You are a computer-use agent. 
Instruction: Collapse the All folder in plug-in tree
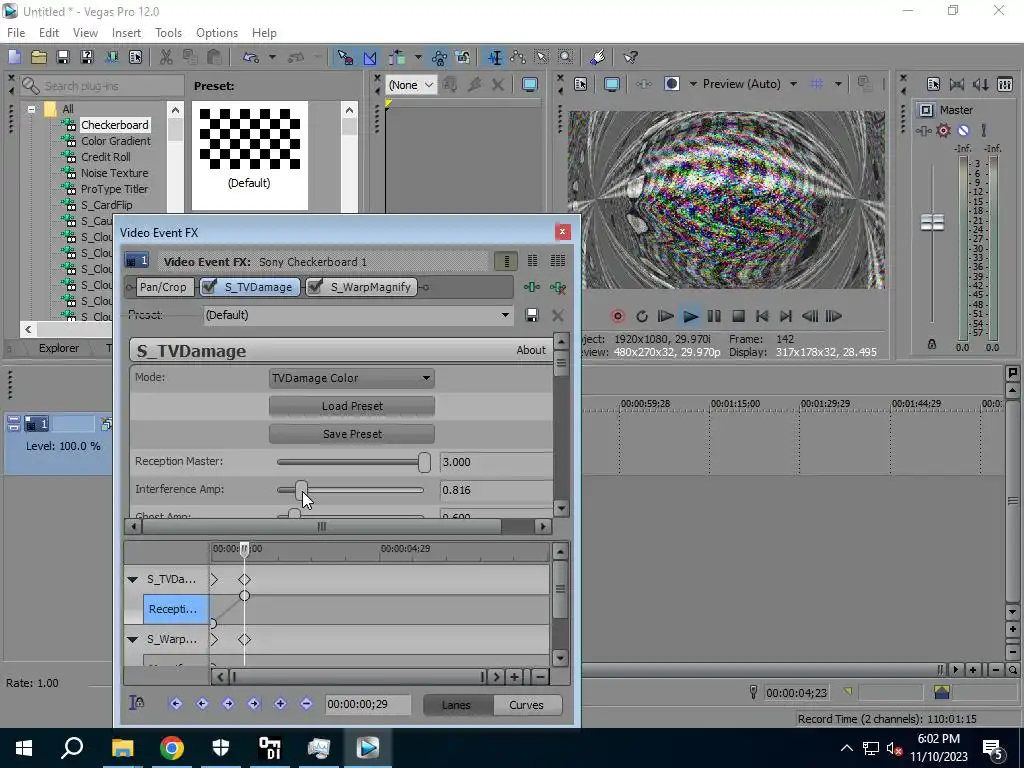pyautogui.click(x=31, y=109)
